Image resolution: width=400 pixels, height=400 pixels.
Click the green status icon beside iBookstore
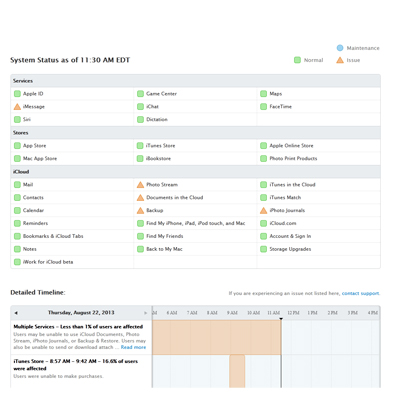(140, 158)
